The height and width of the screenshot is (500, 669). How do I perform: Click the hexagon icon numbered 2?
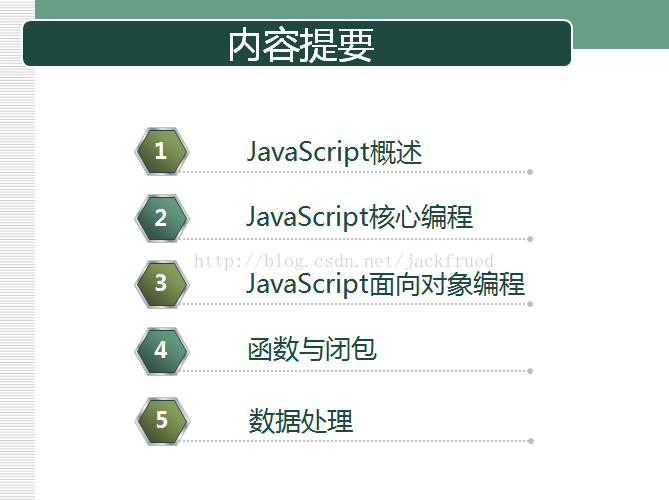[x=162, y=218]
